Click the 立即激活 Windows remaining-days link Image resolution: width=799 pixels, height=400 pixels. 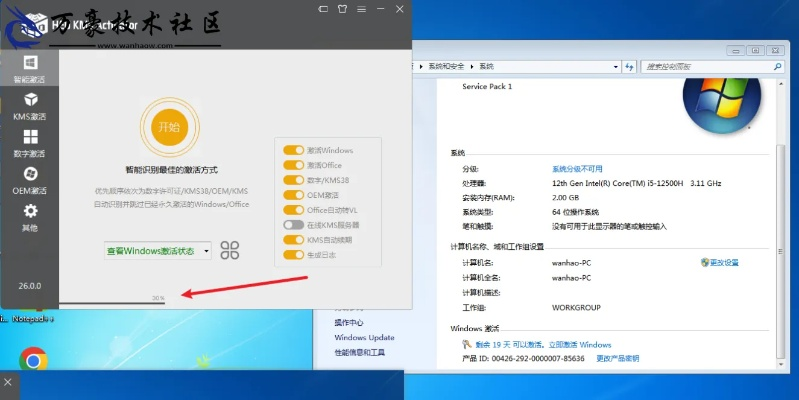[543, 344]
